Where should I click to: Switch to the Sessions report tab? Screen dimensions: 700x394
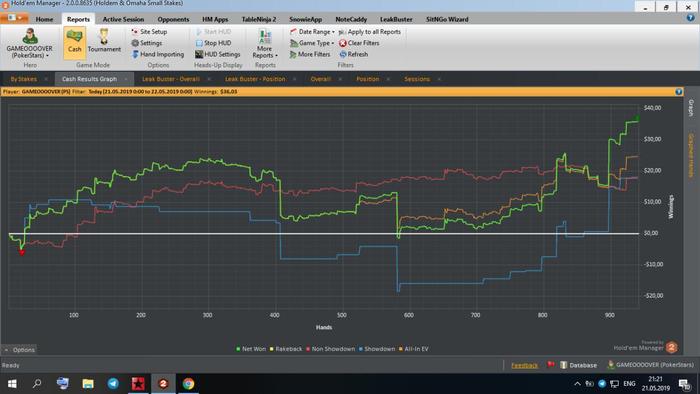pyautogui.click(x=417, y=79)
